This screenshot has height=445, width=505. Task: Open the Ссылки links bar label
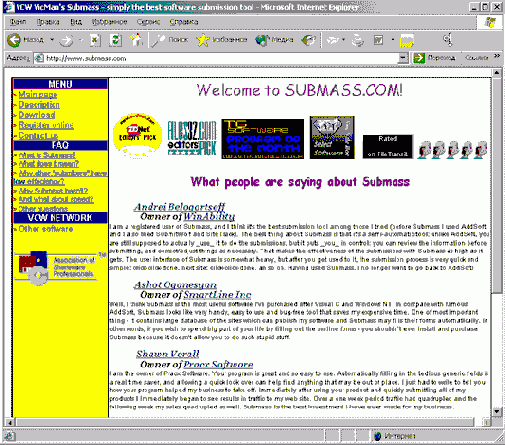tap(477, 58)
